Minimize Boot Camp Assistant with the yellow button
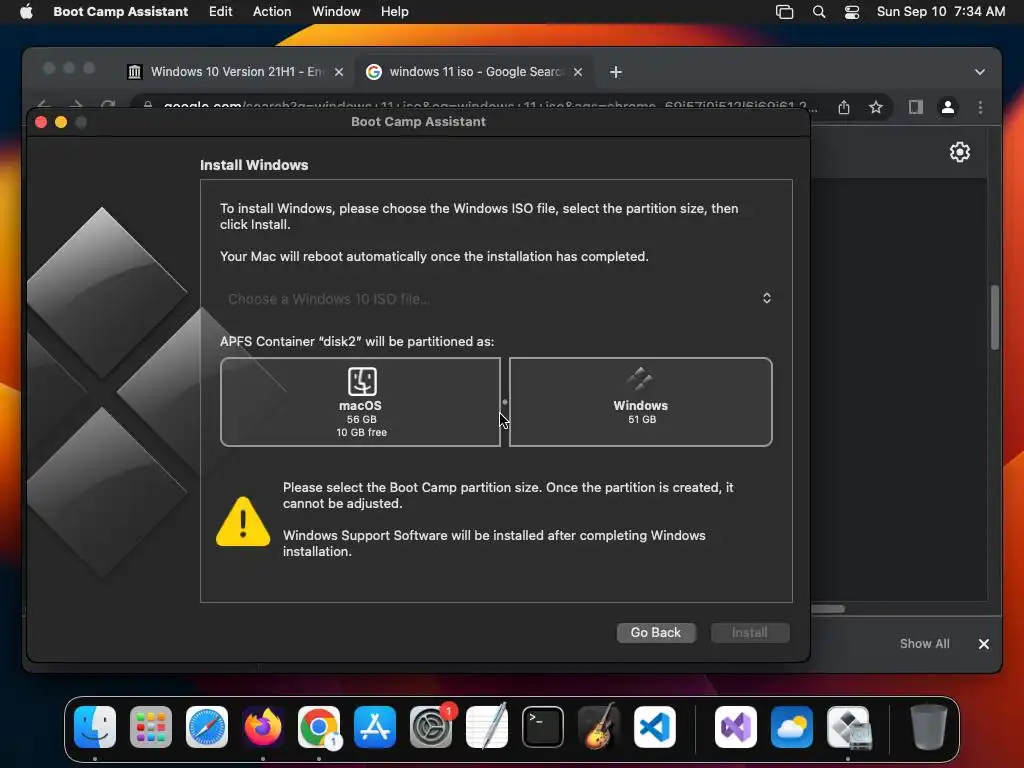 [x=61, y=122]
